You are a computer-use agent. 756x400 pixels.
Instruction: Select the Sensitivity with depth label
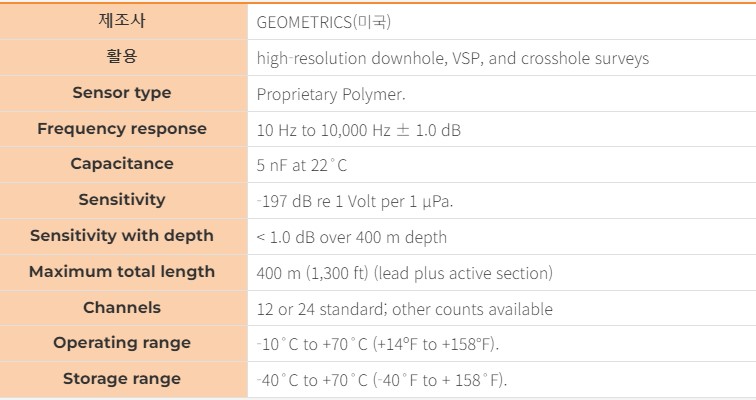point(122,236)
